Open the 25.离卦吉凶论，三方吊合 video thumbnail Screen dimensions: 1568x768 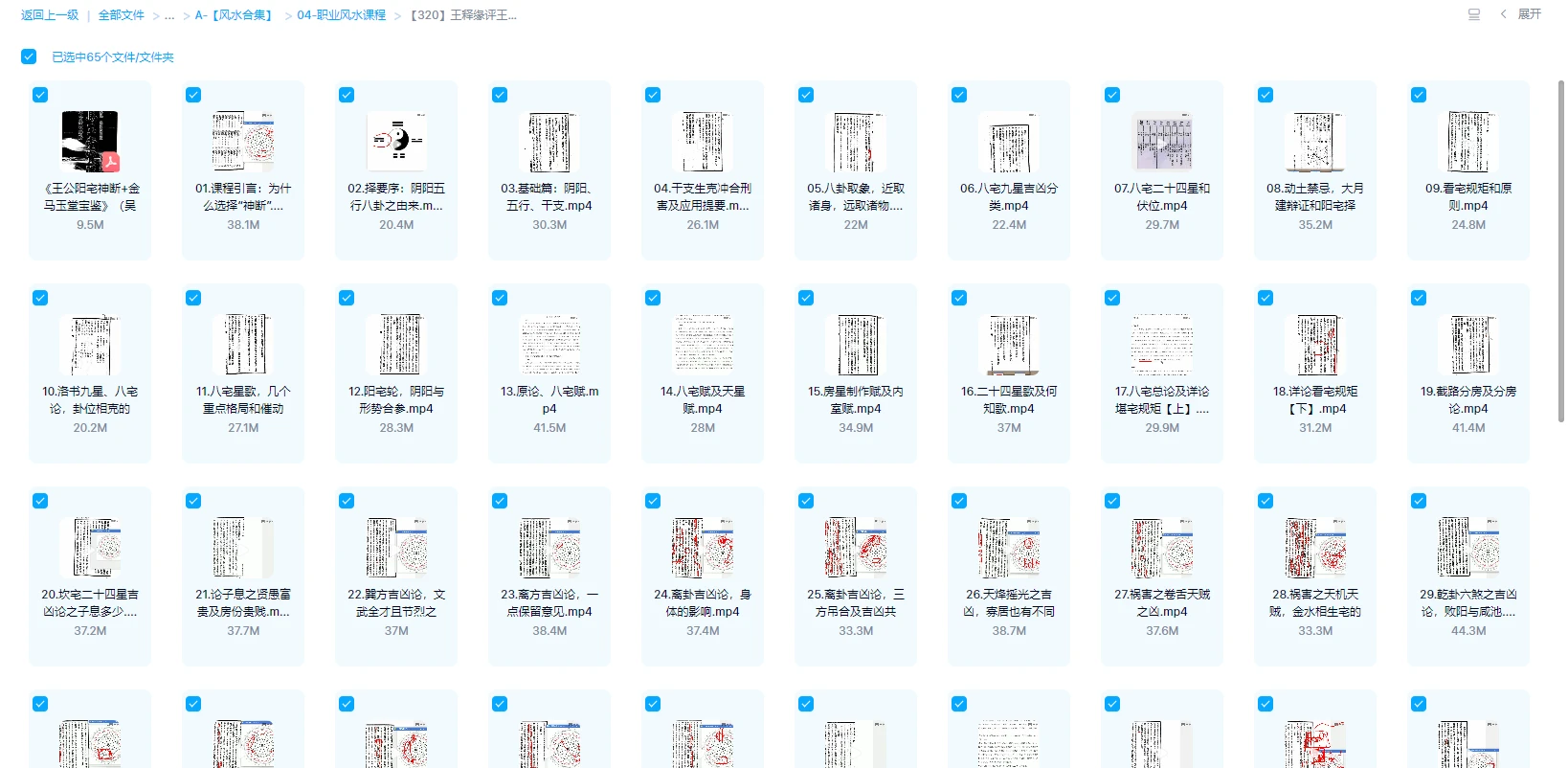[x=856, y=547]
